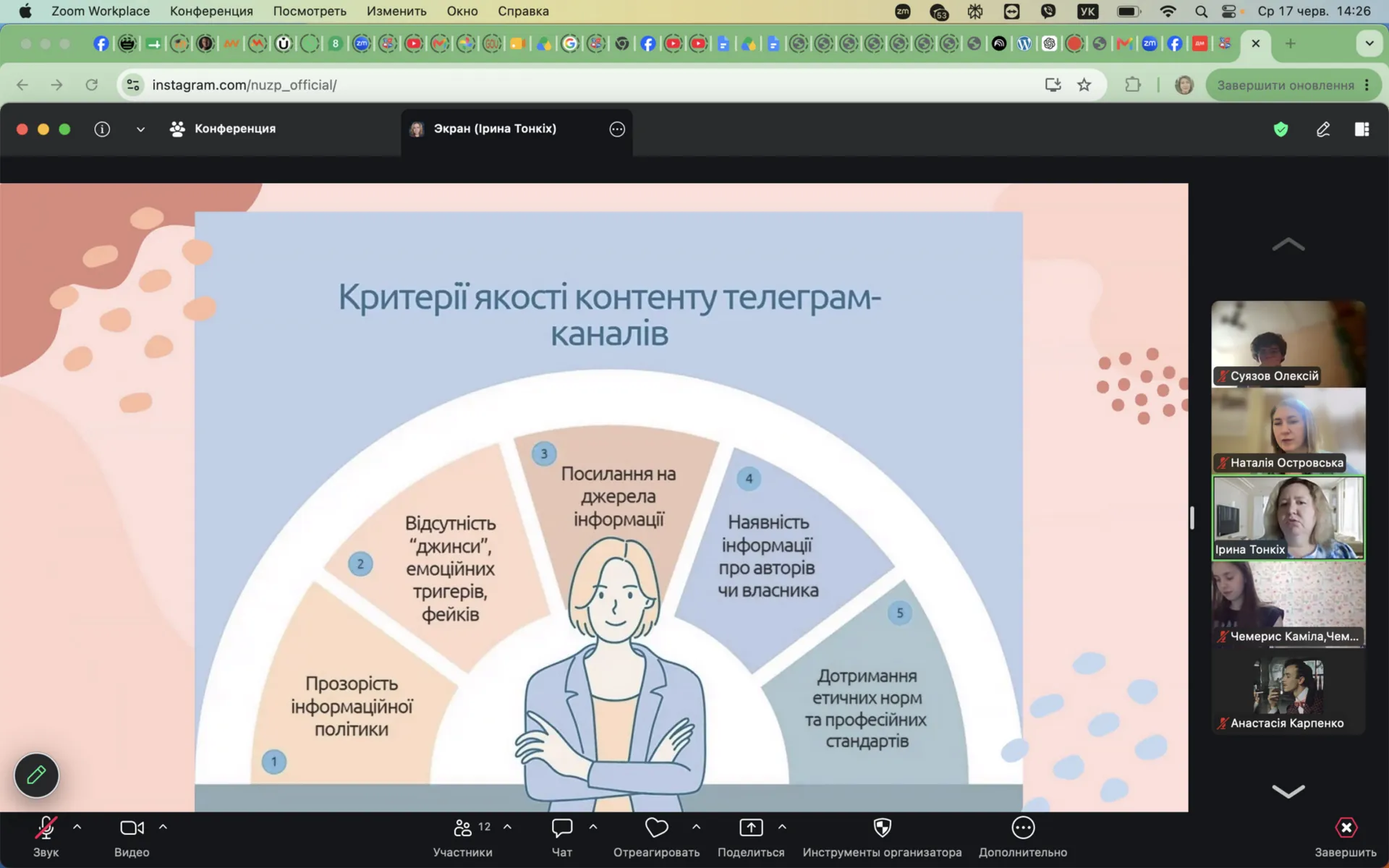
Task: Open the browser profile avatar
Action: click(1184, 85)
